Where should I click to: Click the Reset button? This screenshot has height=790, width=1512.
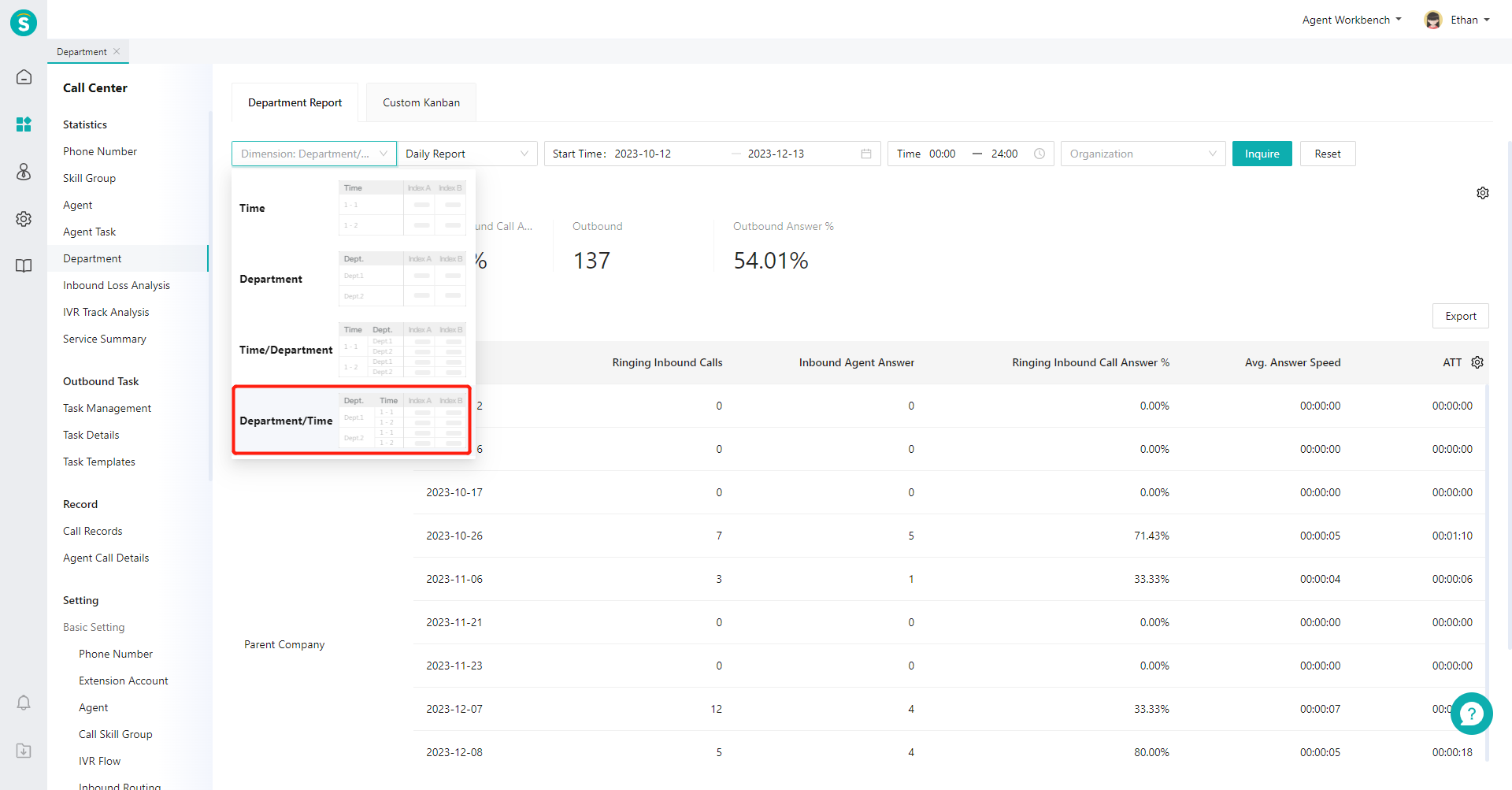[x=1328, y=154]
